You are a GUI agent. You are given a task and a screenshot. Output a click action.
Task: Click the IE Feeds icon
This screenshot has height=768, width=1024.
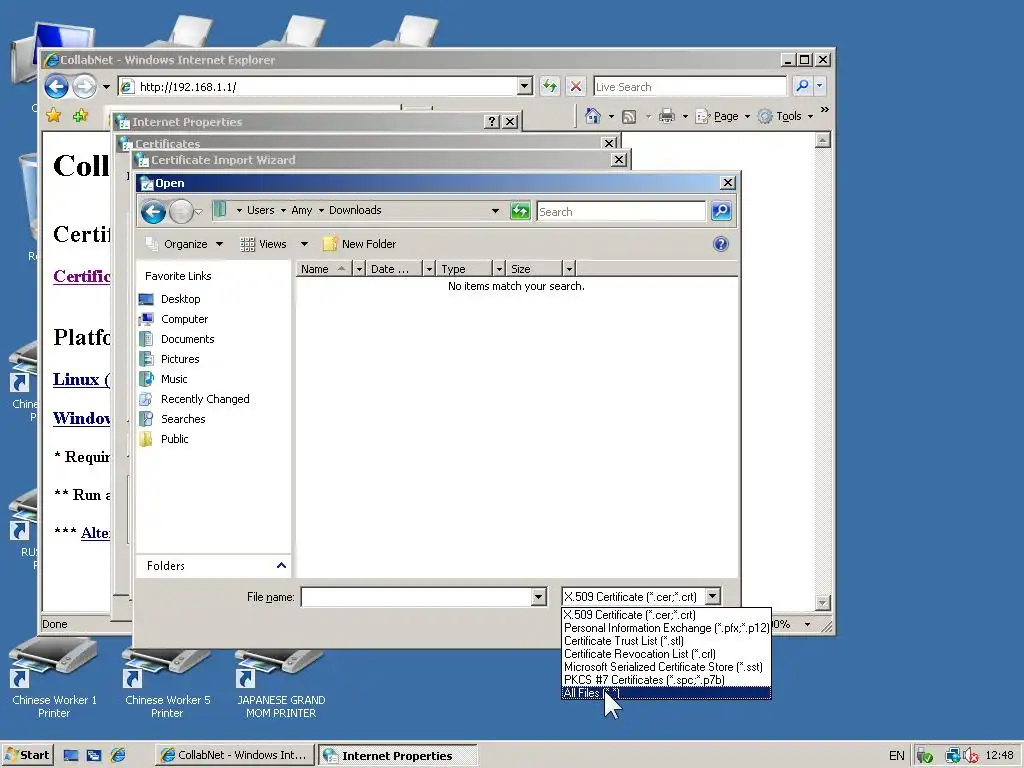[629, 116]
